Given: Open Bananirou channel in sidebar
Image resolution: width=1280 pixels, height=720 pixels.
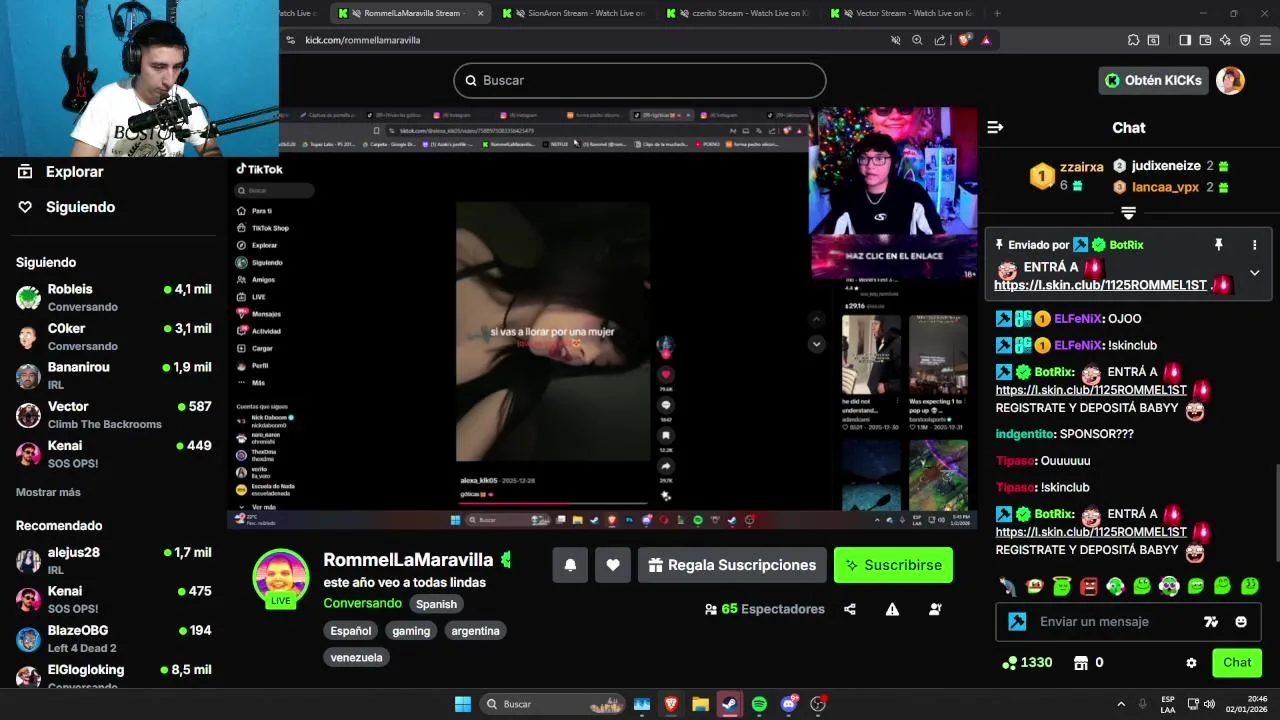Looking at the screenshot, I should coord(113,375).
